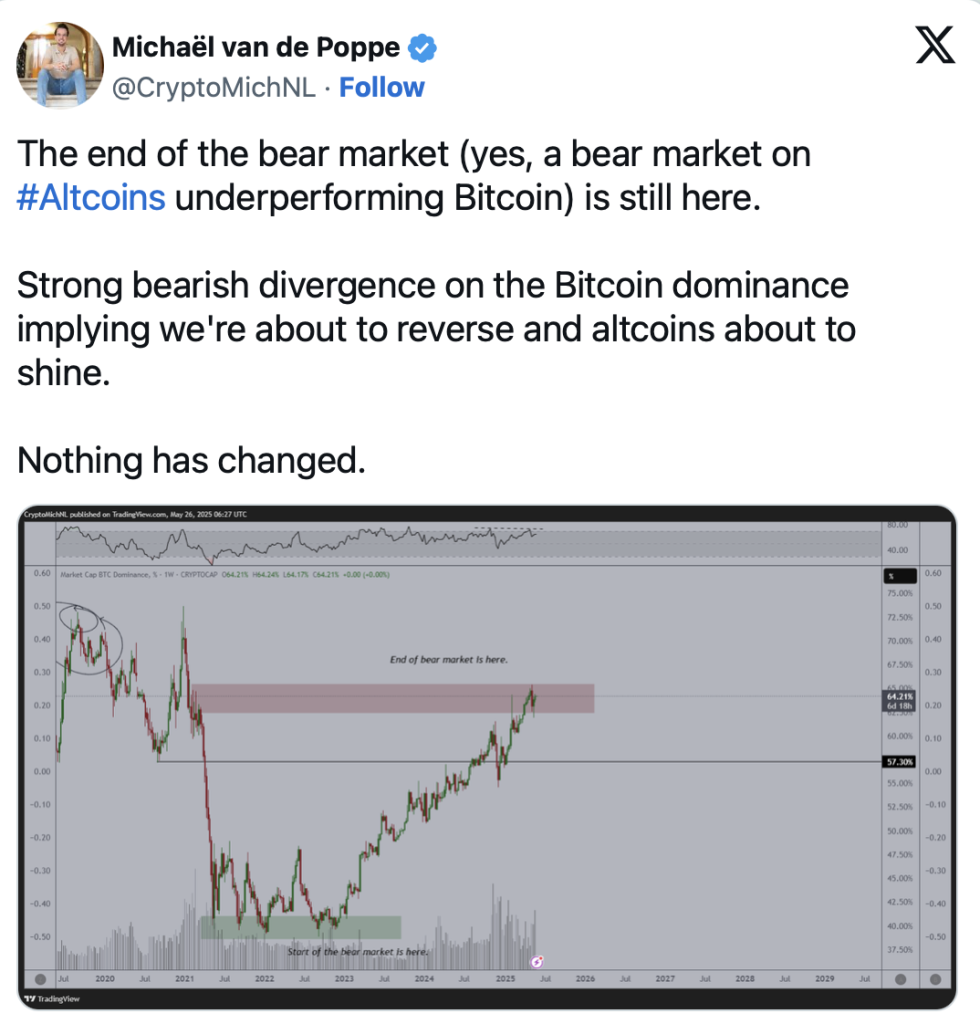This screenshot has height=1024, width=980.
Task: Click the 64.21% current price label
Action: point(899,701)
